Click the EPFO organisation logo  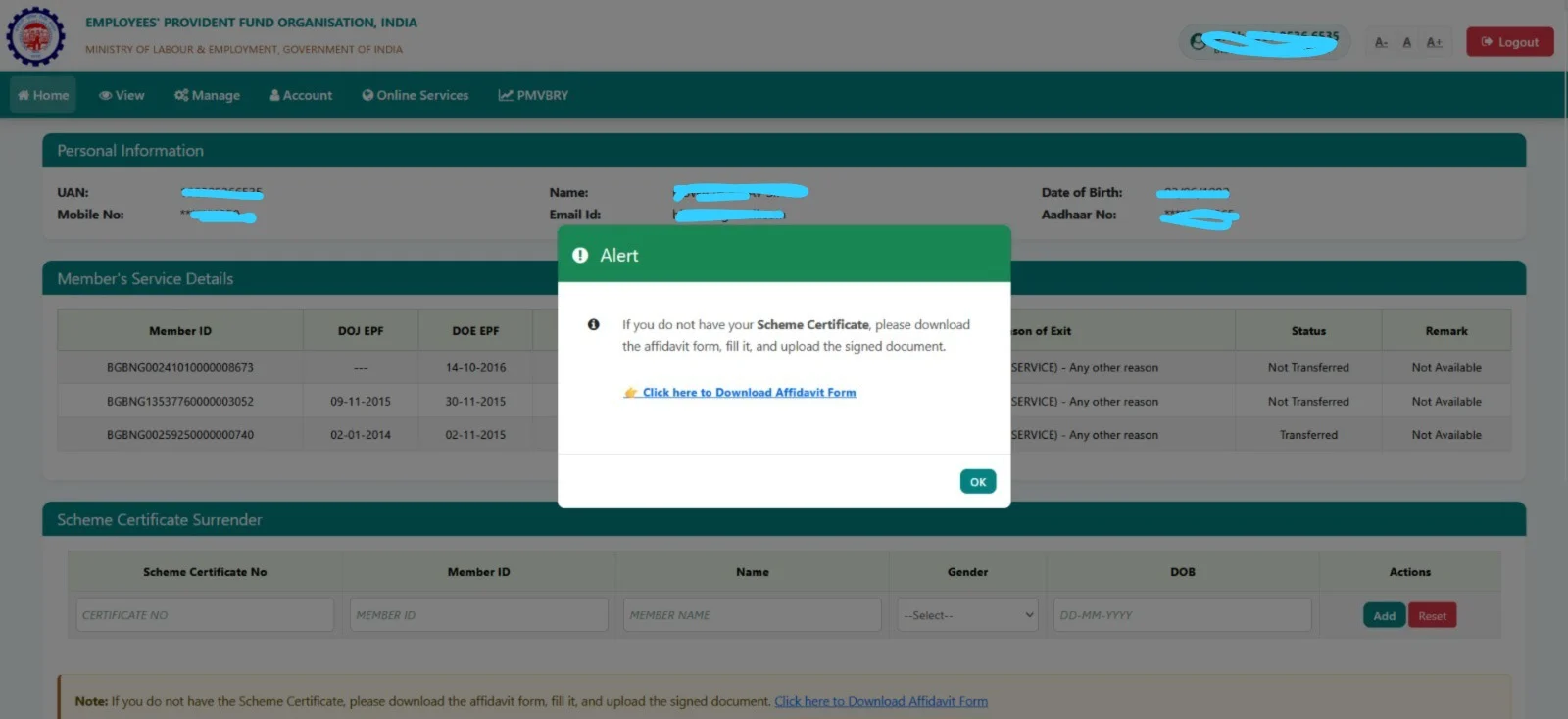(x=36, y=35)
